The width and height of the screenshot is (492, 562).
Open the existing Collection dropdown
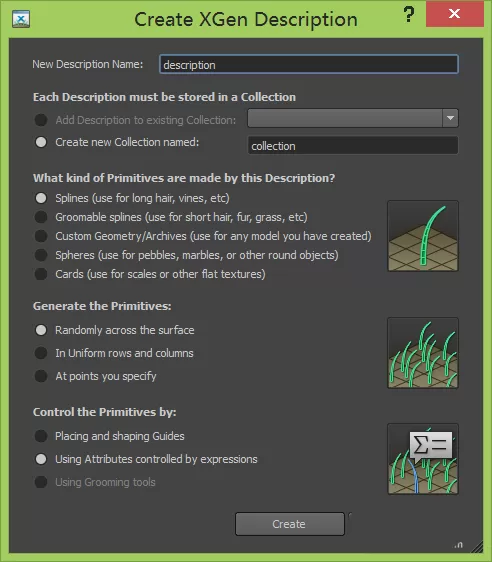click(353, 118)
